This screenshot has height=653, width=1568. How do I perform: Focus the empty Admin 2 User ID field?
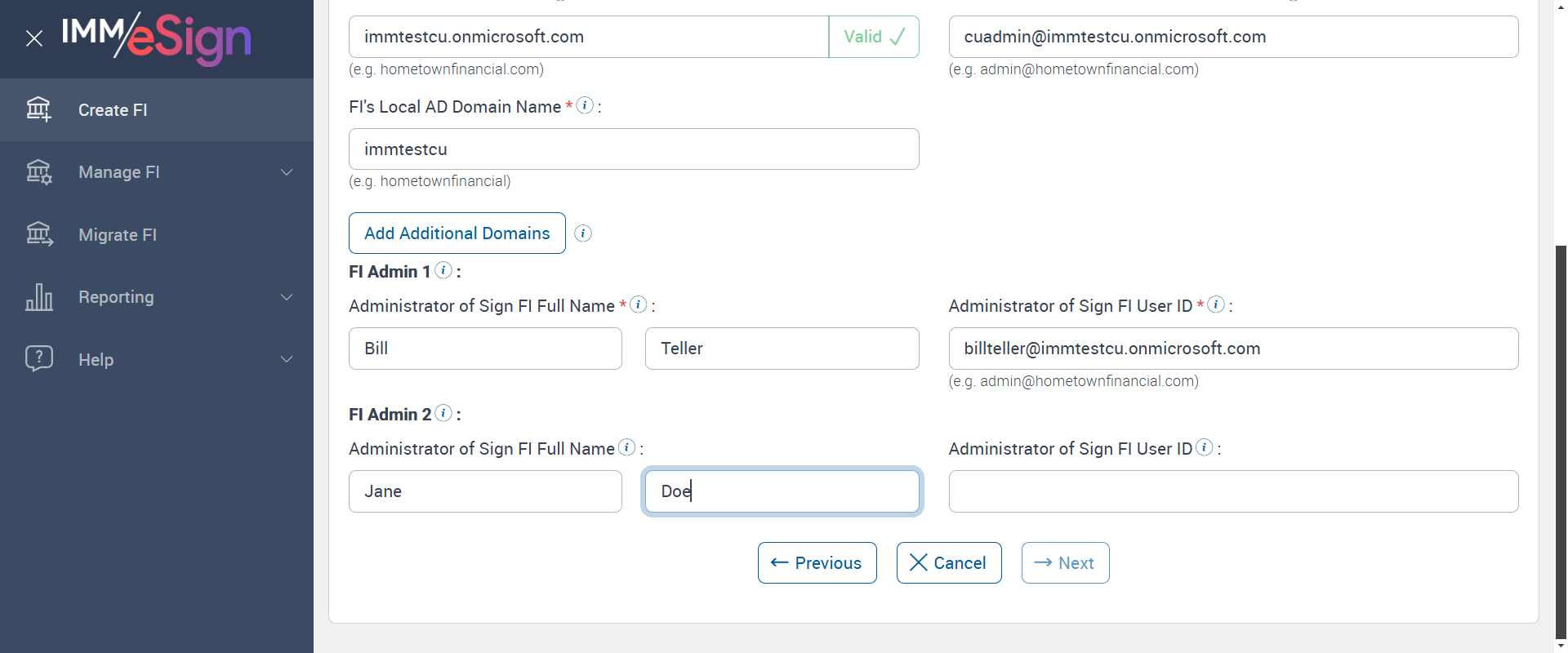[x=1233, y=491]
